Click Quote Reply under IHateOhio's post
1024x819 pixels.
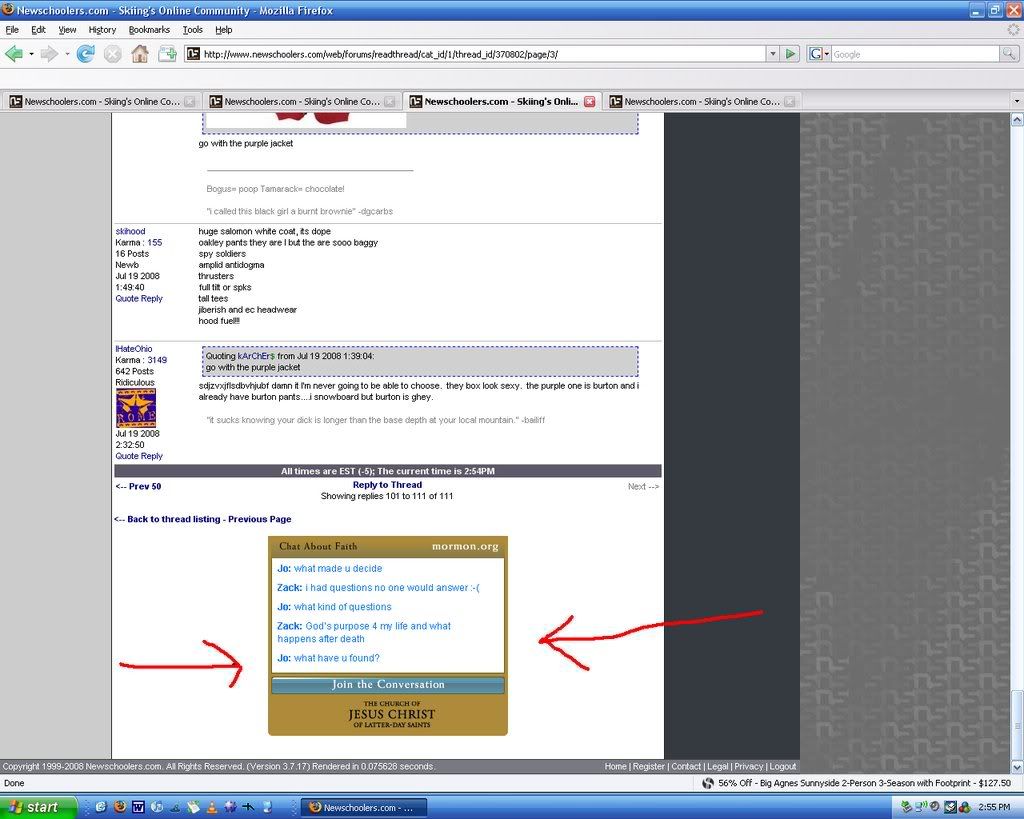[139, 456]
